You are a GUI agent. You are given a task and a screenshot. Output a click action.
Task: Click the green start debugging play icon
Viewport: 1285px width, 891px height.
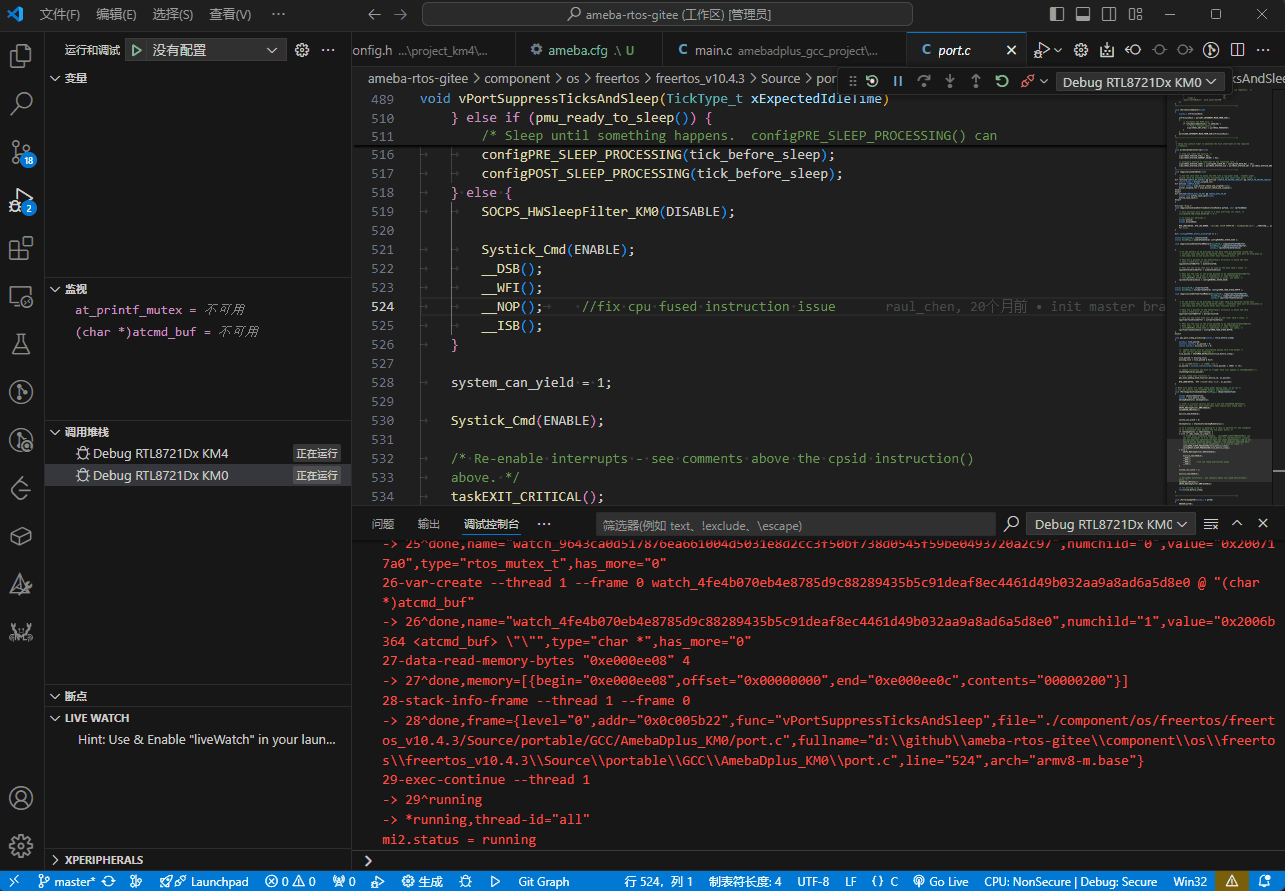click(x=137, y=50)
